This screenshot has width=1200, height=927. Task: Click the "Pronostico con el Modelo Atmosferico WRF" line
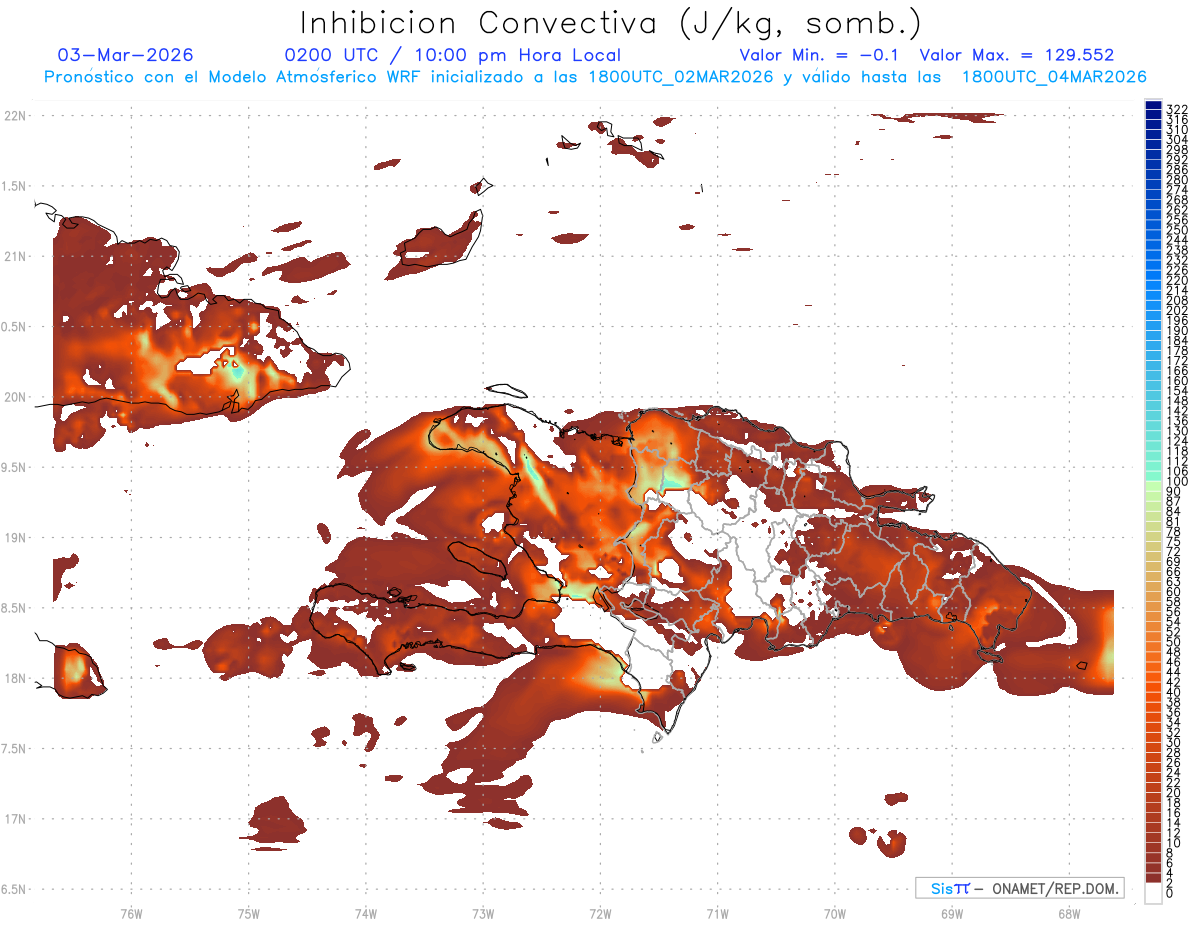pos(595,77)
